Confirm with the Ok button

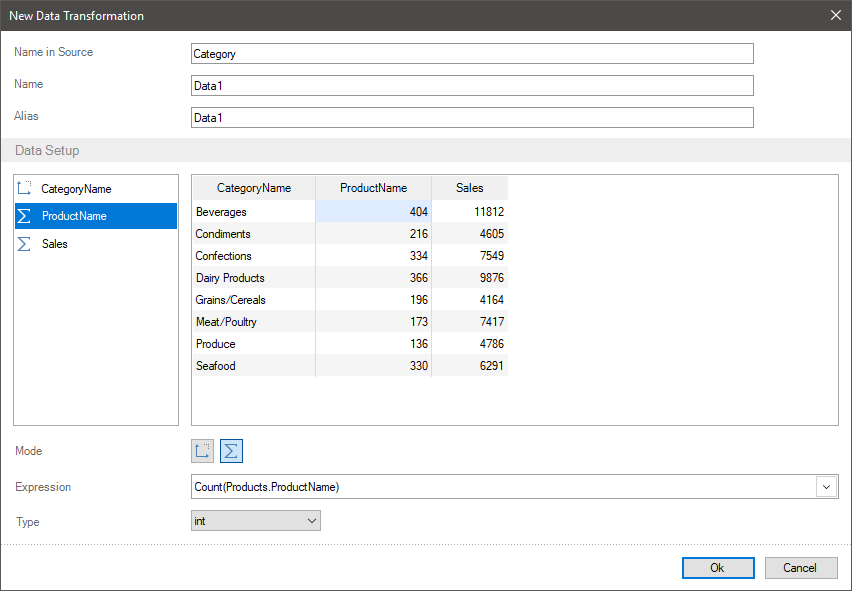pos(718,568)
